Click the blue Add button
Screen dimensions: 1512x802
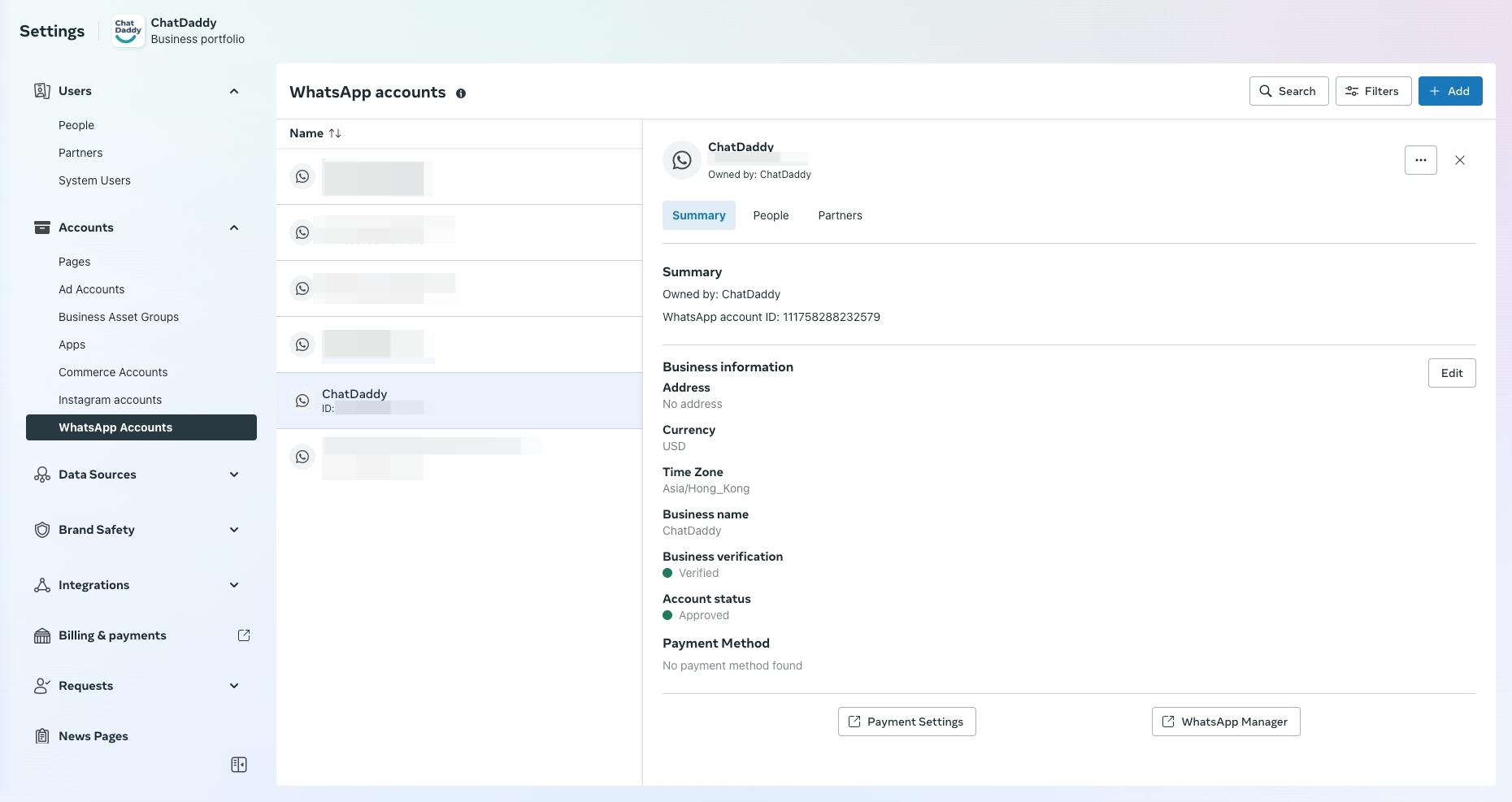(x=1449, y=91)
